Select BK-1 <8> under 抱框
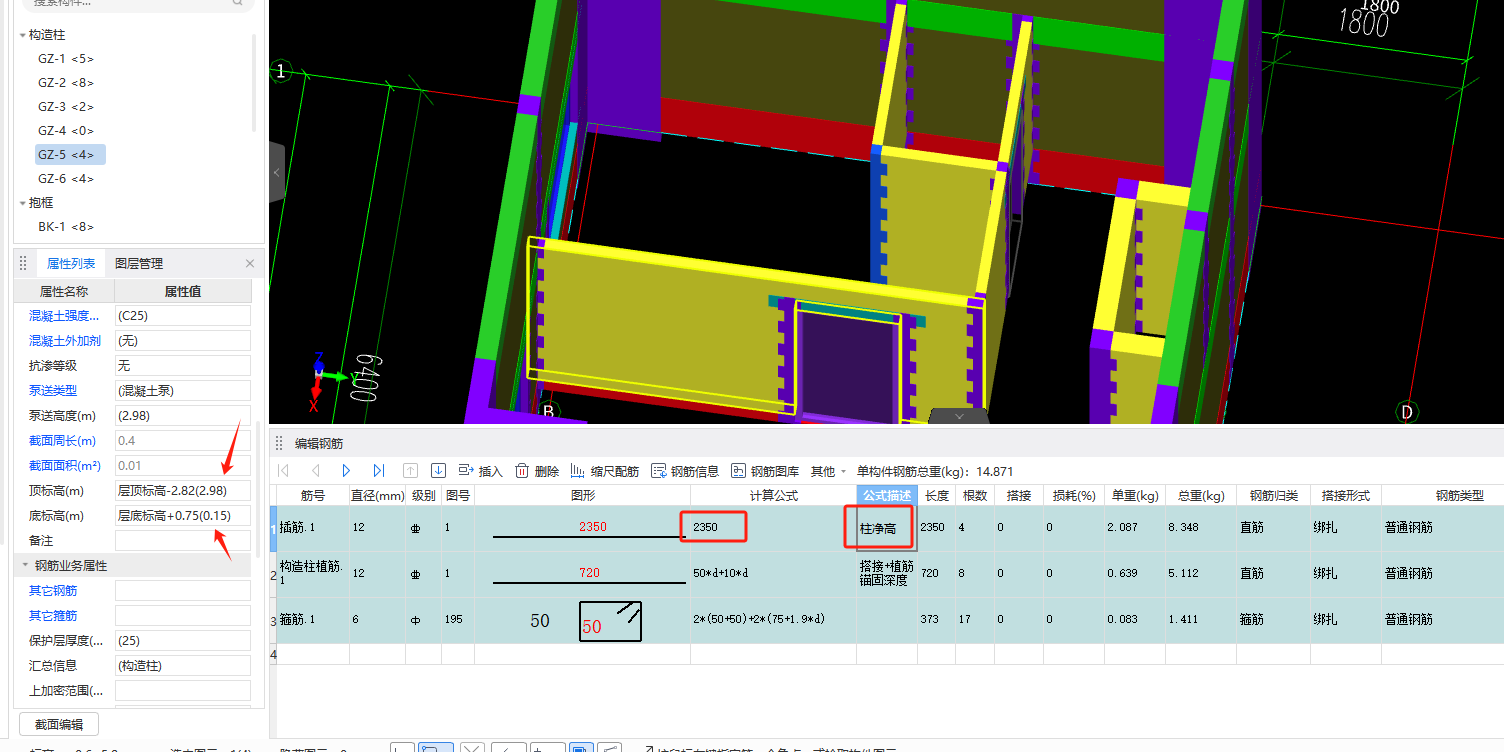 point(66,227)
